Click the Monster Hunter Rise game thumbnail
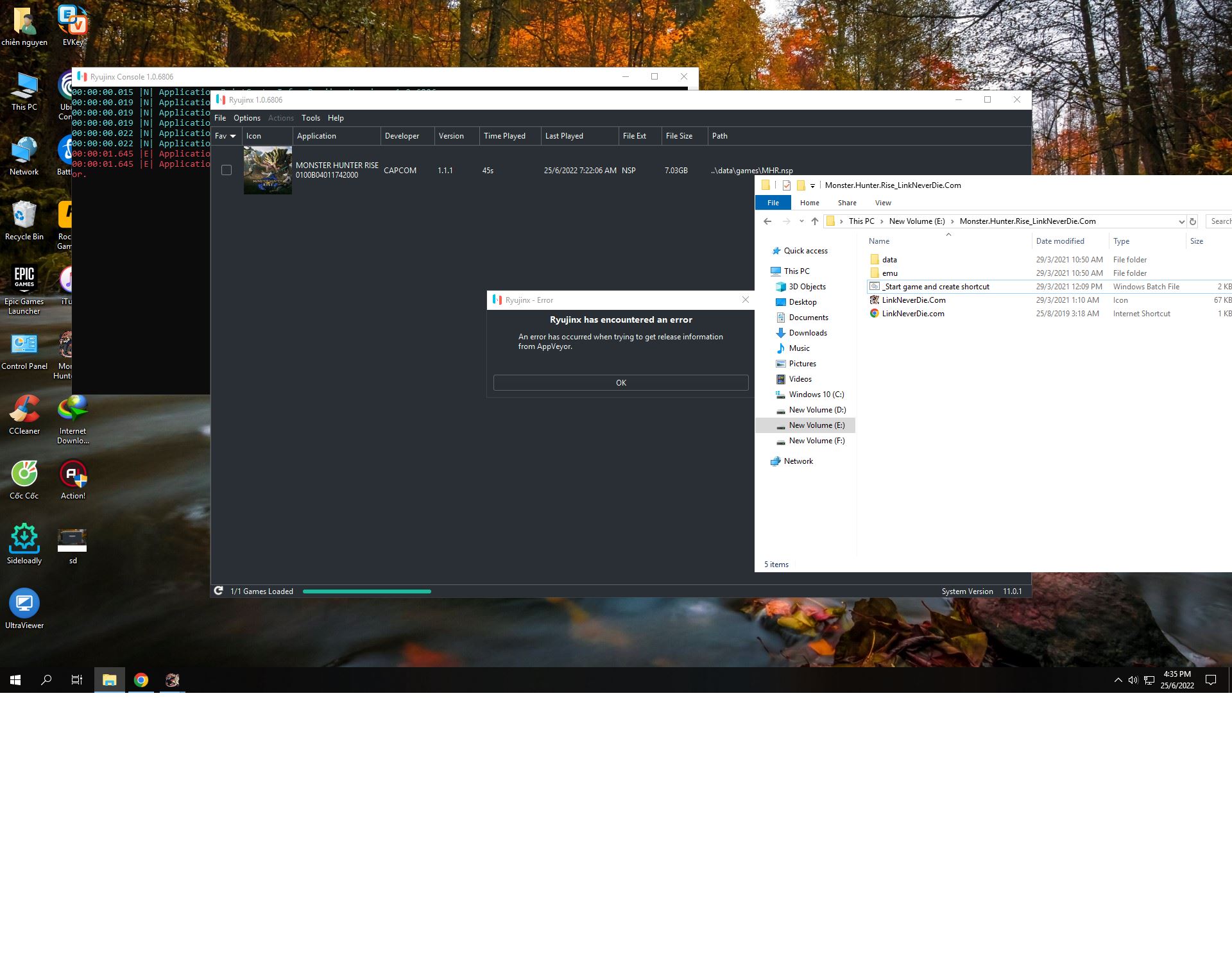 click(x=268, y=170)
